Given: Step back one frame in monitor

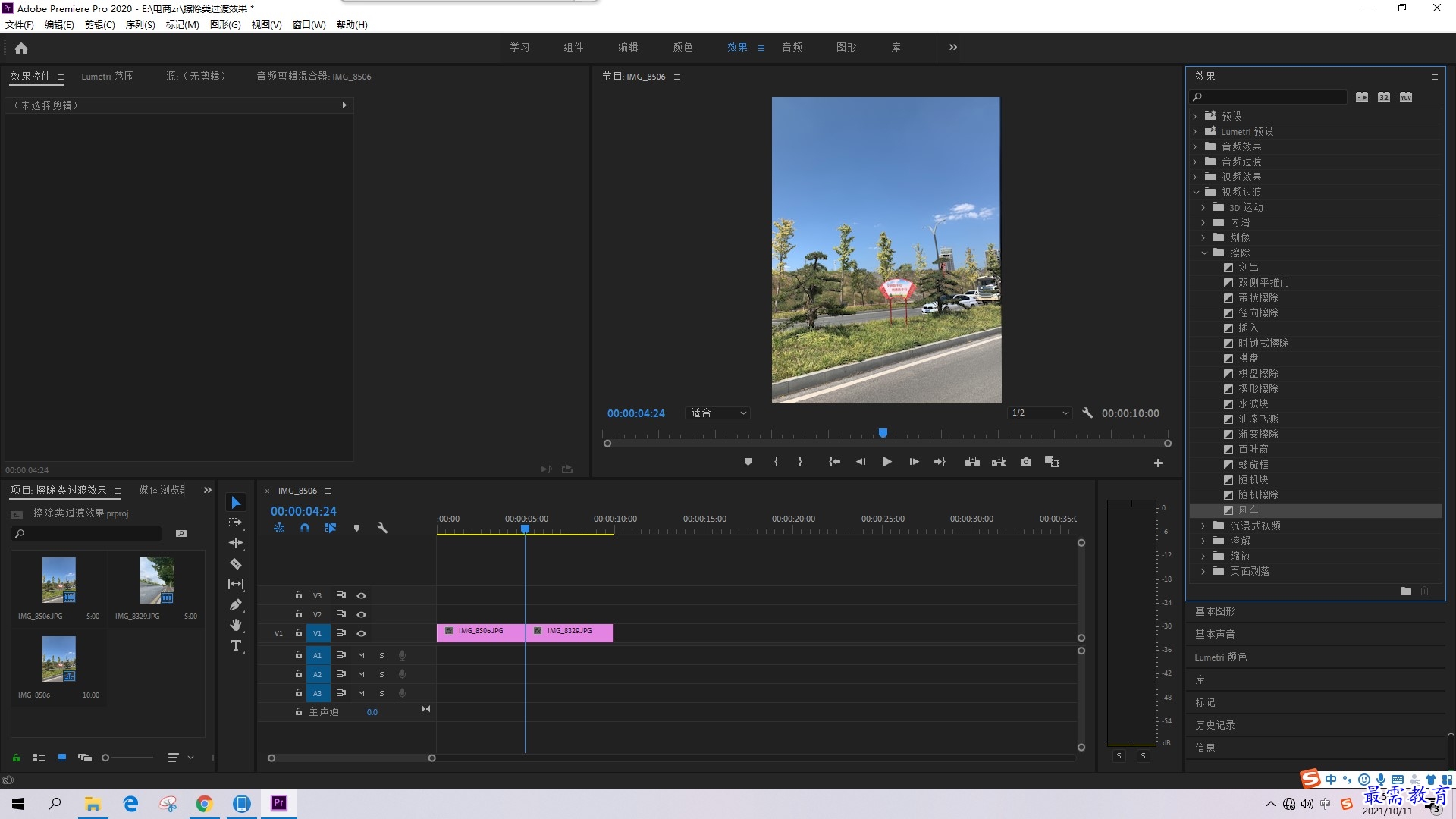Looking at the screenshot, I should point(860,462).
